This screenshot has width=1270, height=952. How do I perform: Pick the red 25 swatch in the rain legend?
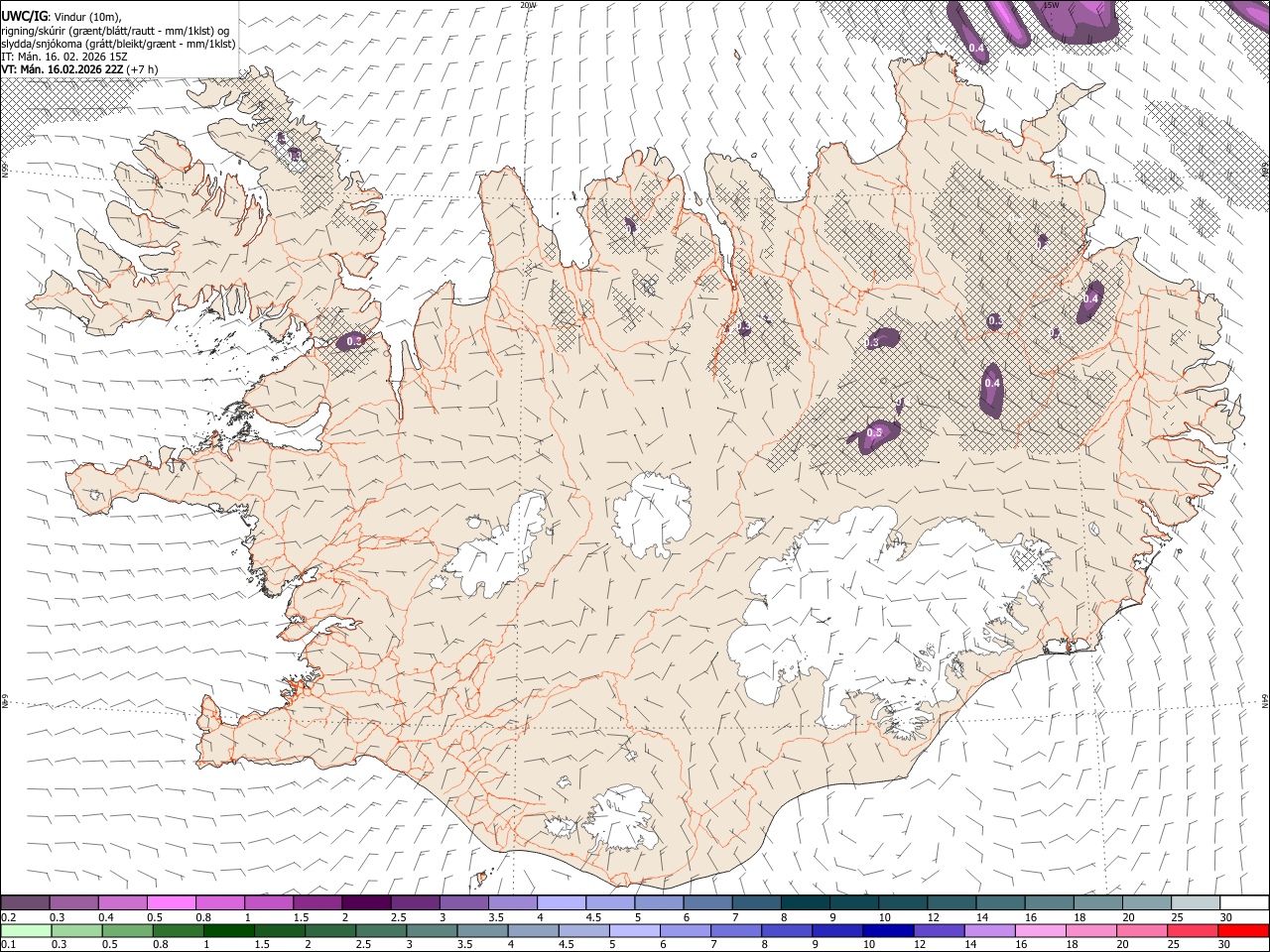point(1192,930)
